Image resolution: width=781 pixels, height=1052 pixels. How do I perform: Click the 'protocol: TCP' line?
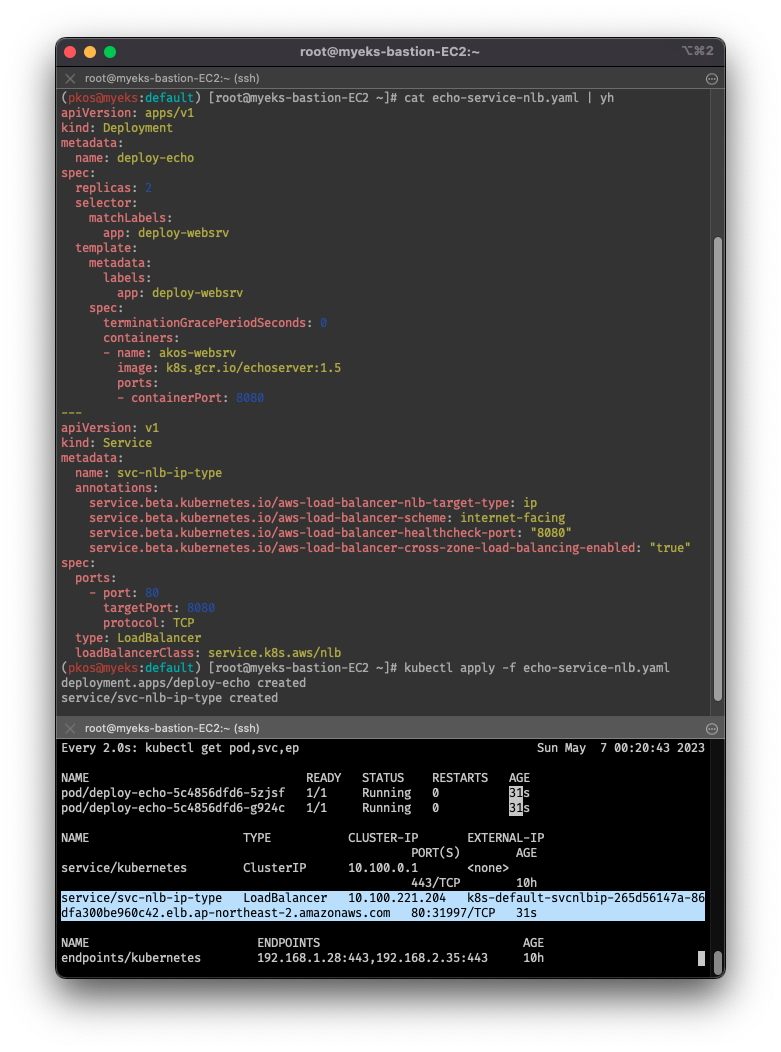pyautogui.click(x=148, y=623)
